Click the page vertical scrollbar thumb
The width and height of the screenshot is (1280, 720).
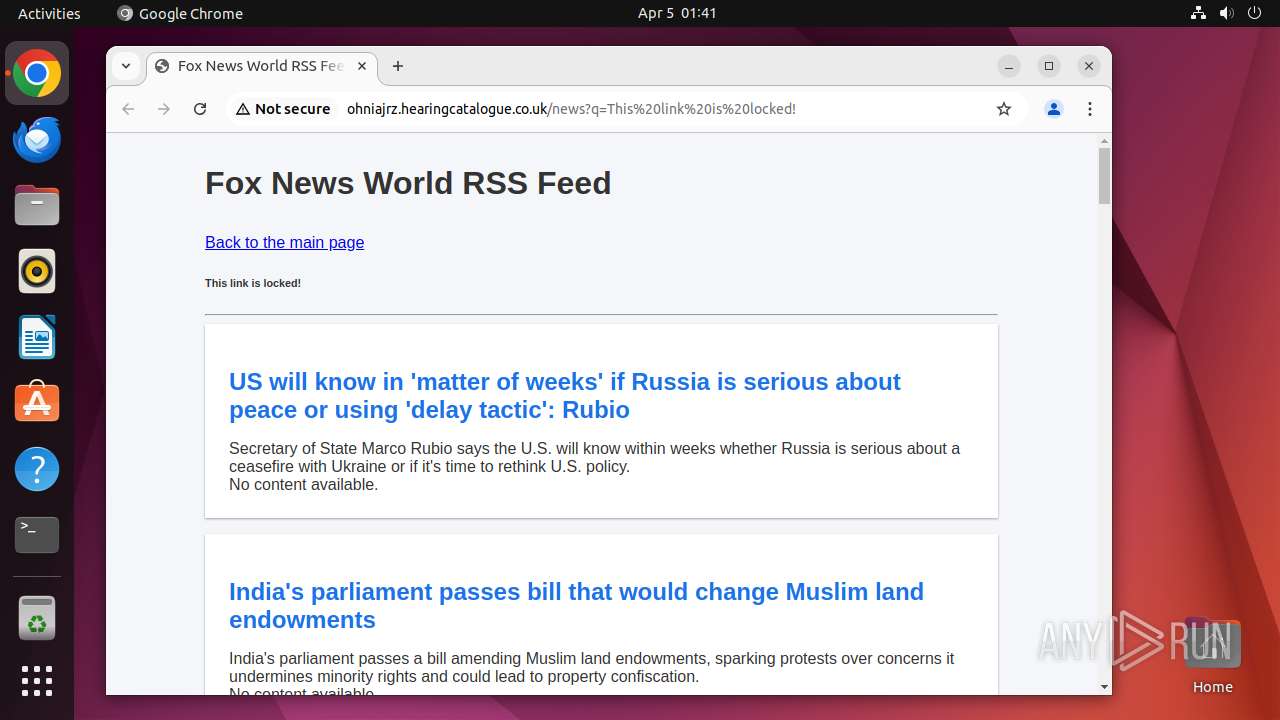[1104, 176]
